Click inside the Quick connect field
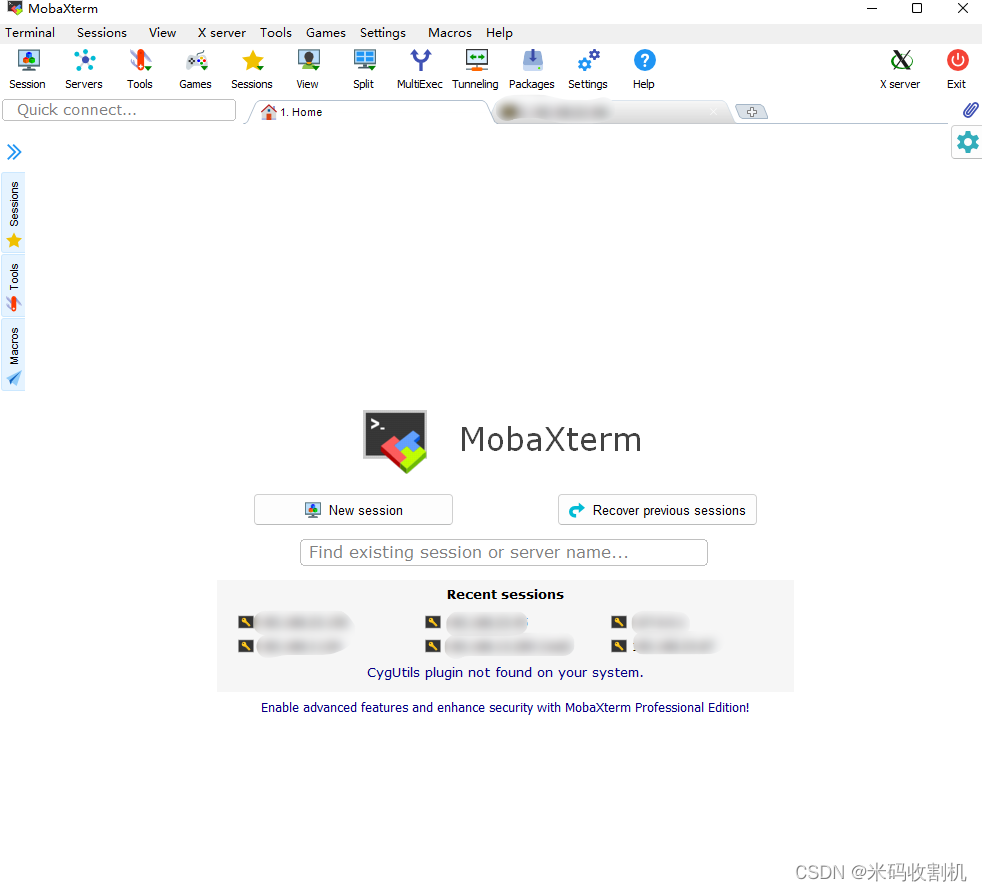This screenshot has width=982, height=891. point(118,110)
